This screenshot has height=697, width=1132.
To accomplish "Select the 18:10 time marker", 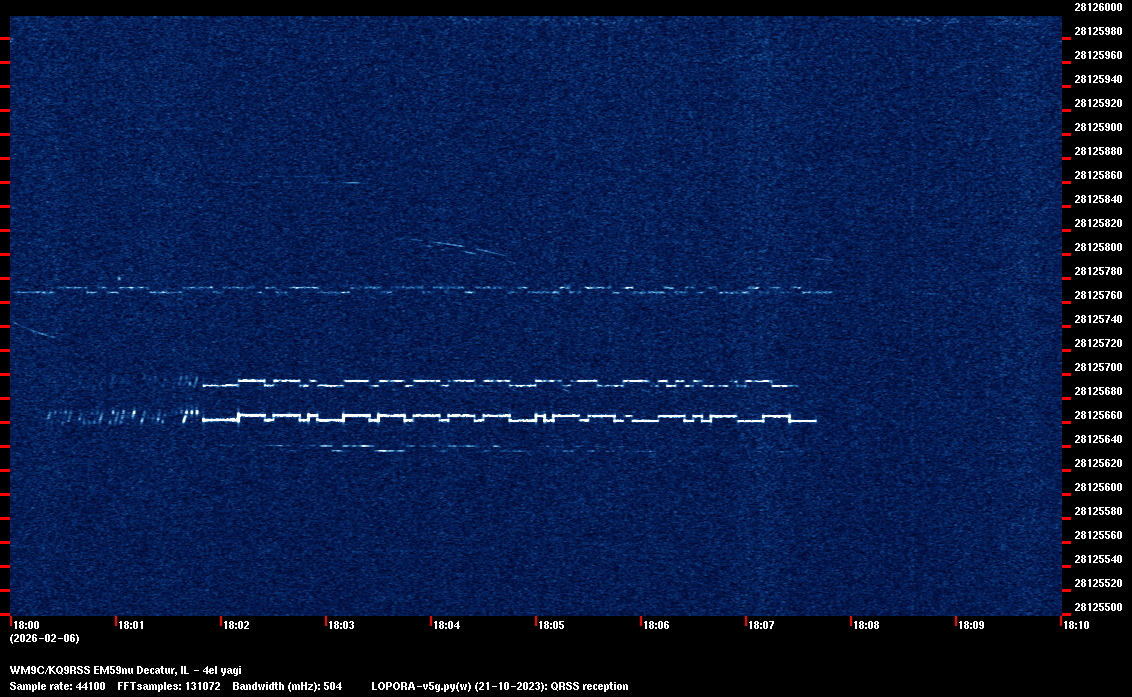I will tap(1076, 625).
